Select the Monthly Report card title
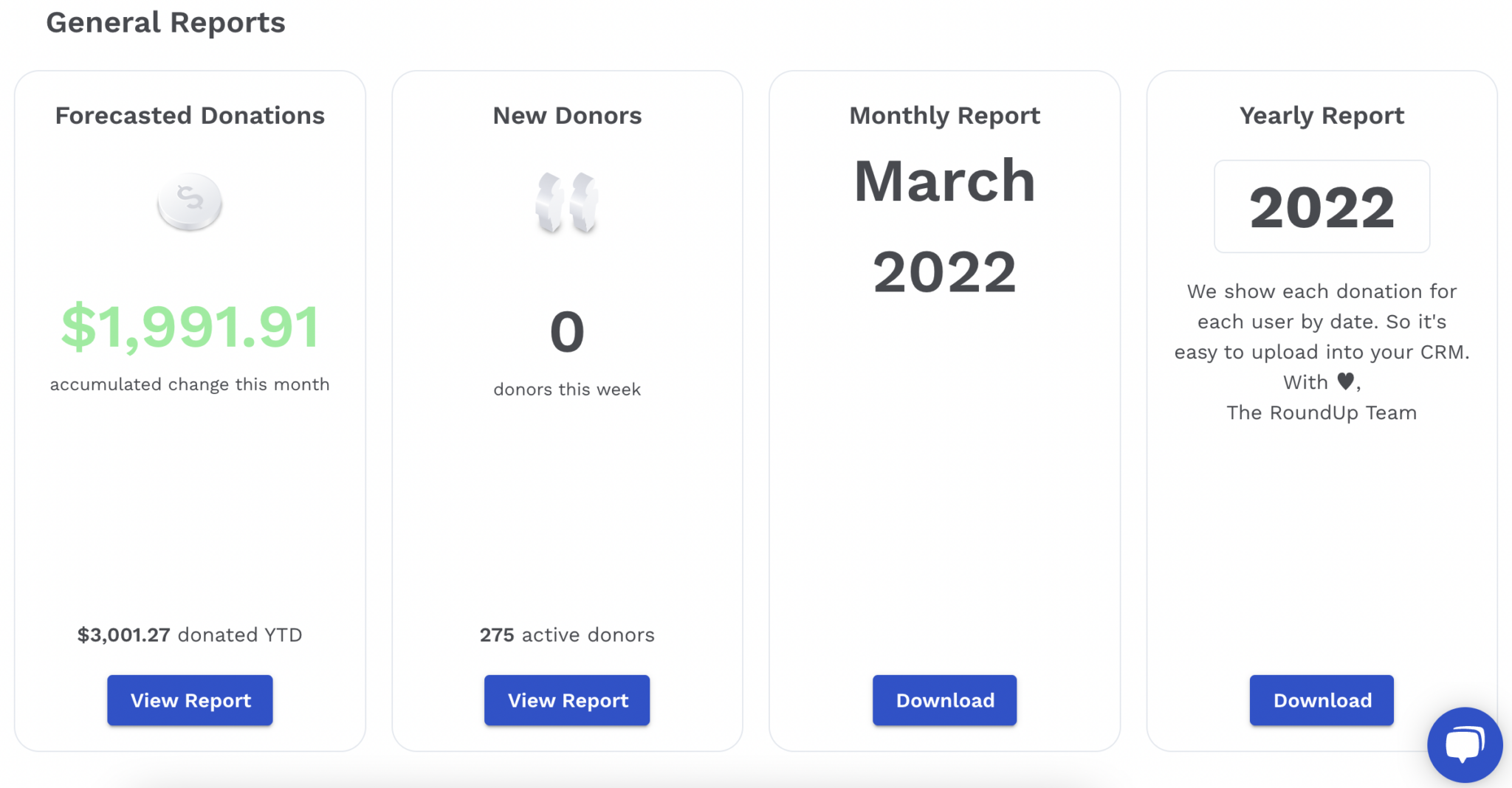 coord(944,114)
